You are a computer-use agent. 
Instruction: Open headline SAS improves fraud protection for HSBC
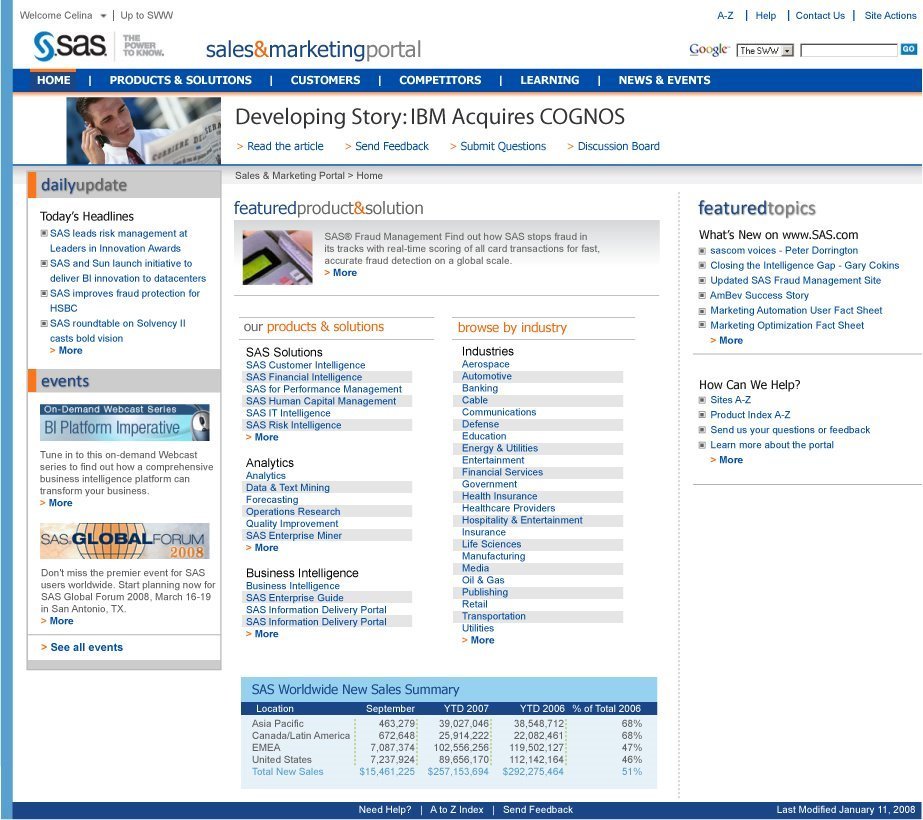tap(125, 300)
